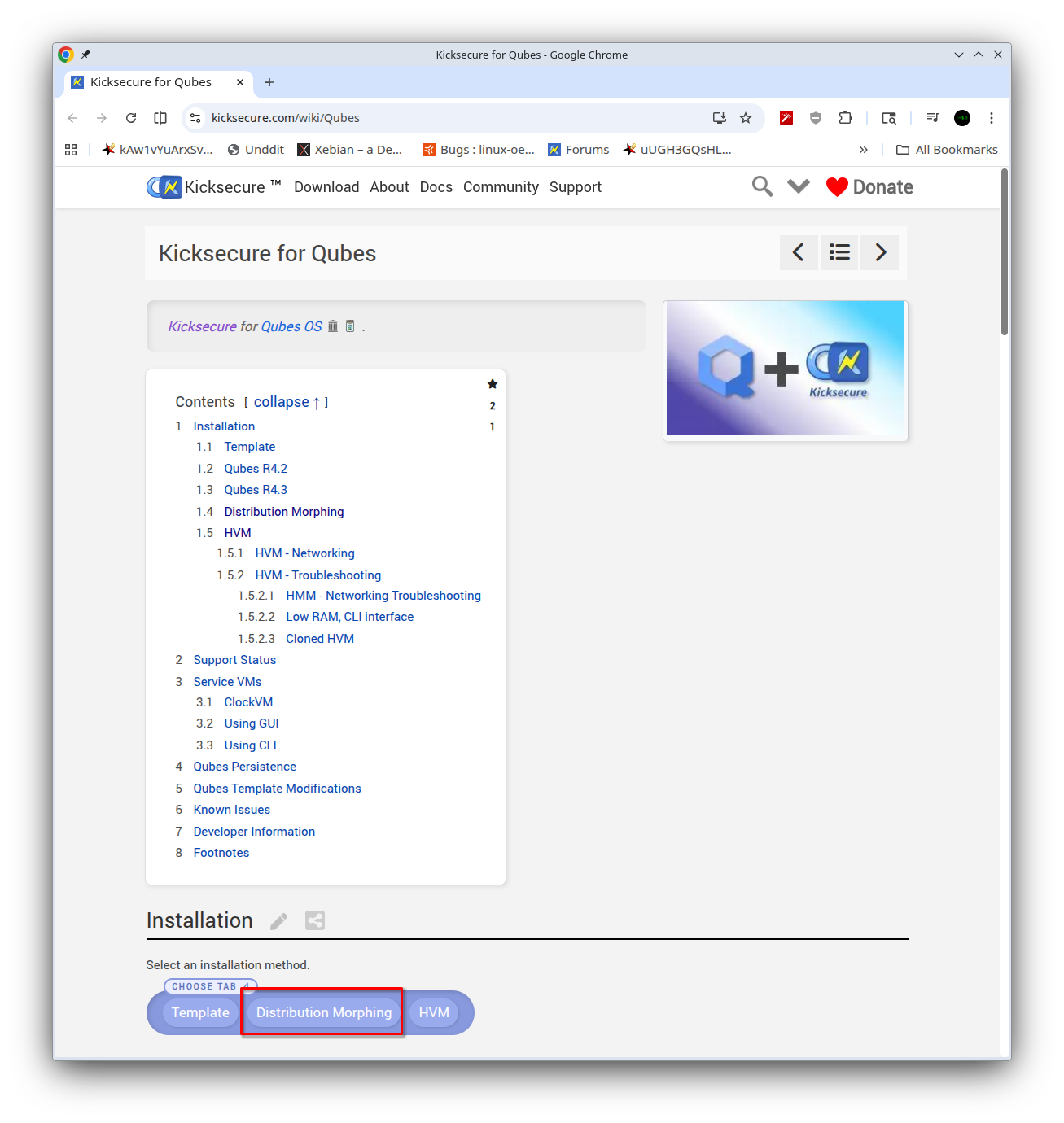The image size is (1064, 1123).
Task: Bookmark this page with the star icon
Action: (x=746, y=118)
